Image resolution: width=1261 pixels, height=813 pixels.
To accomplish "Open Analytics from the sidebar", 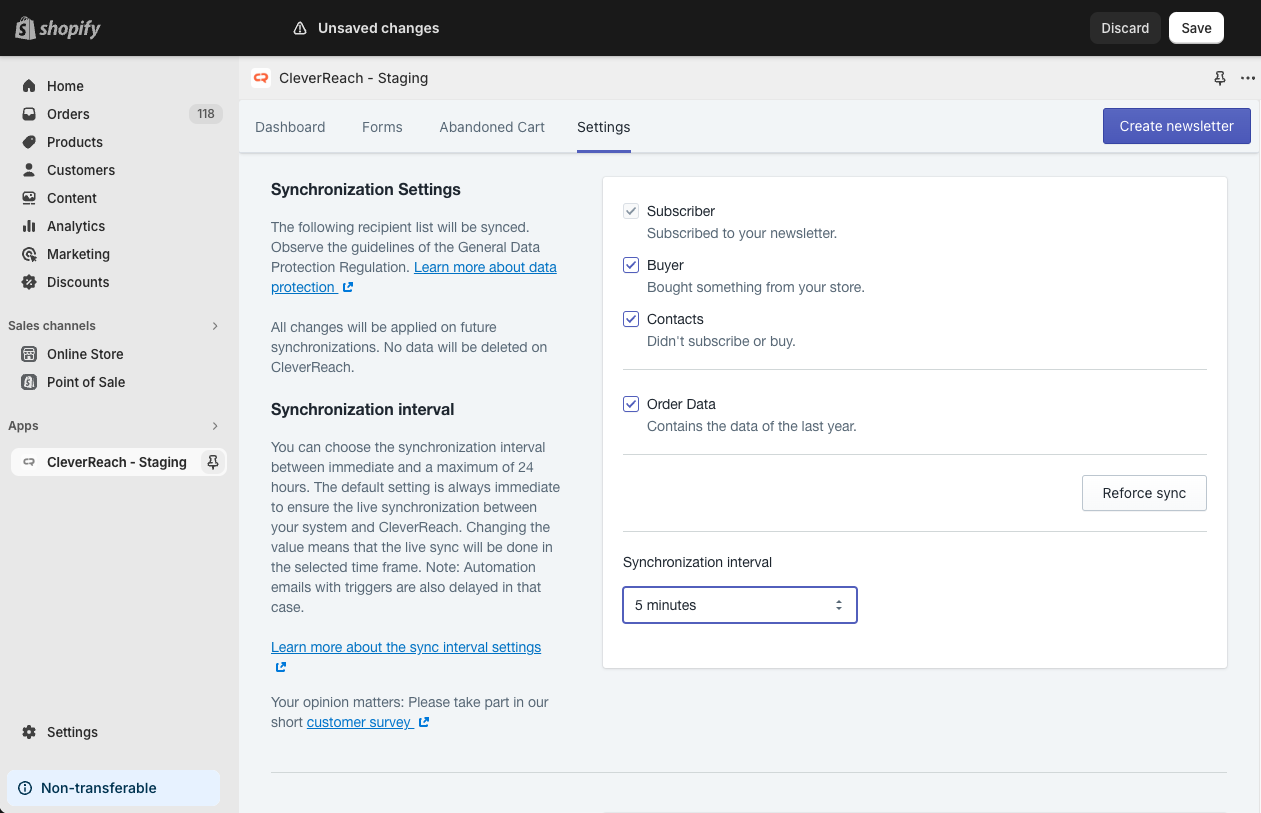I will [75, 226].
